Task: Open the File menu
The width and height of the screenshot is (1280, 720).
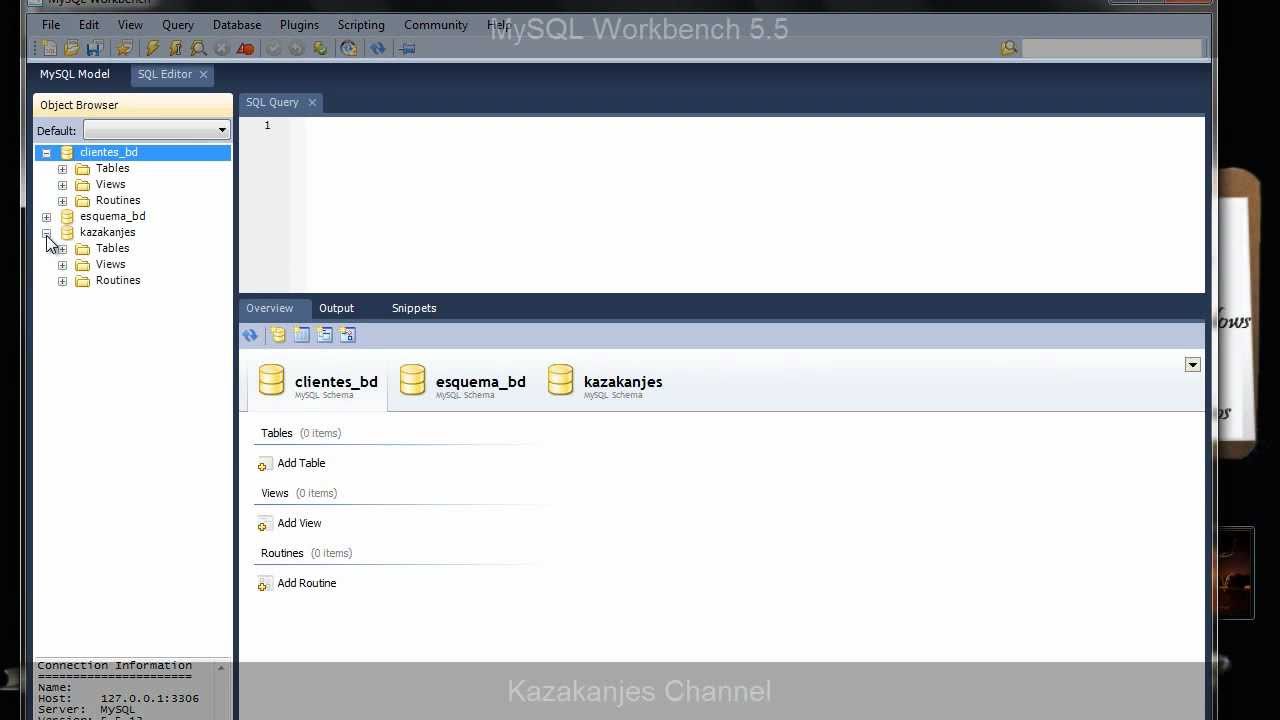Action: tap(51, 24)
